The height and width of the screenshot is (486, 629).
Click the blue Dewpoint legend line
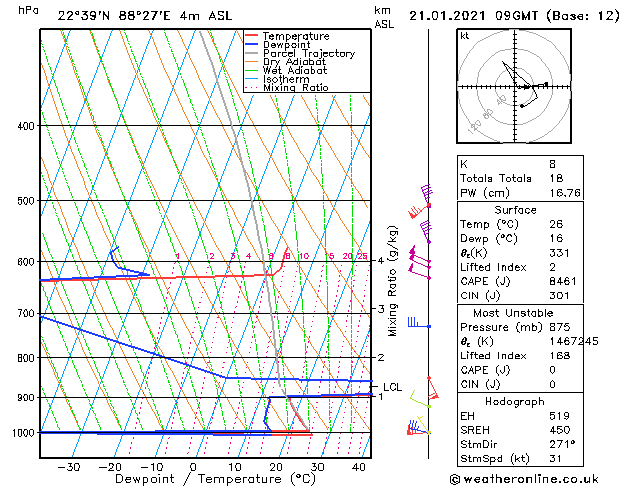coord(251,45)
